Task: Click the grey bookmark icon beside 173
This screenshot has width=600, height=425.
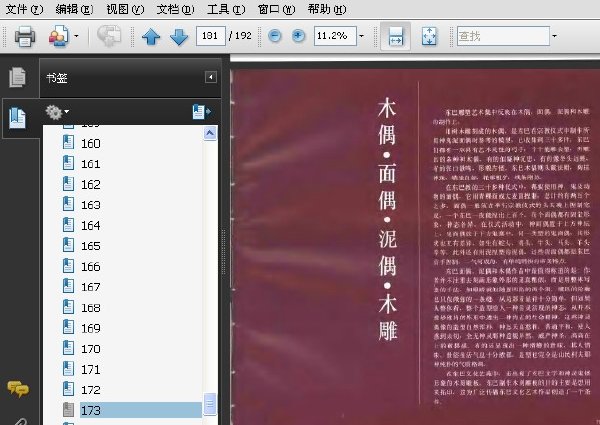Action: tap(68, 410)
